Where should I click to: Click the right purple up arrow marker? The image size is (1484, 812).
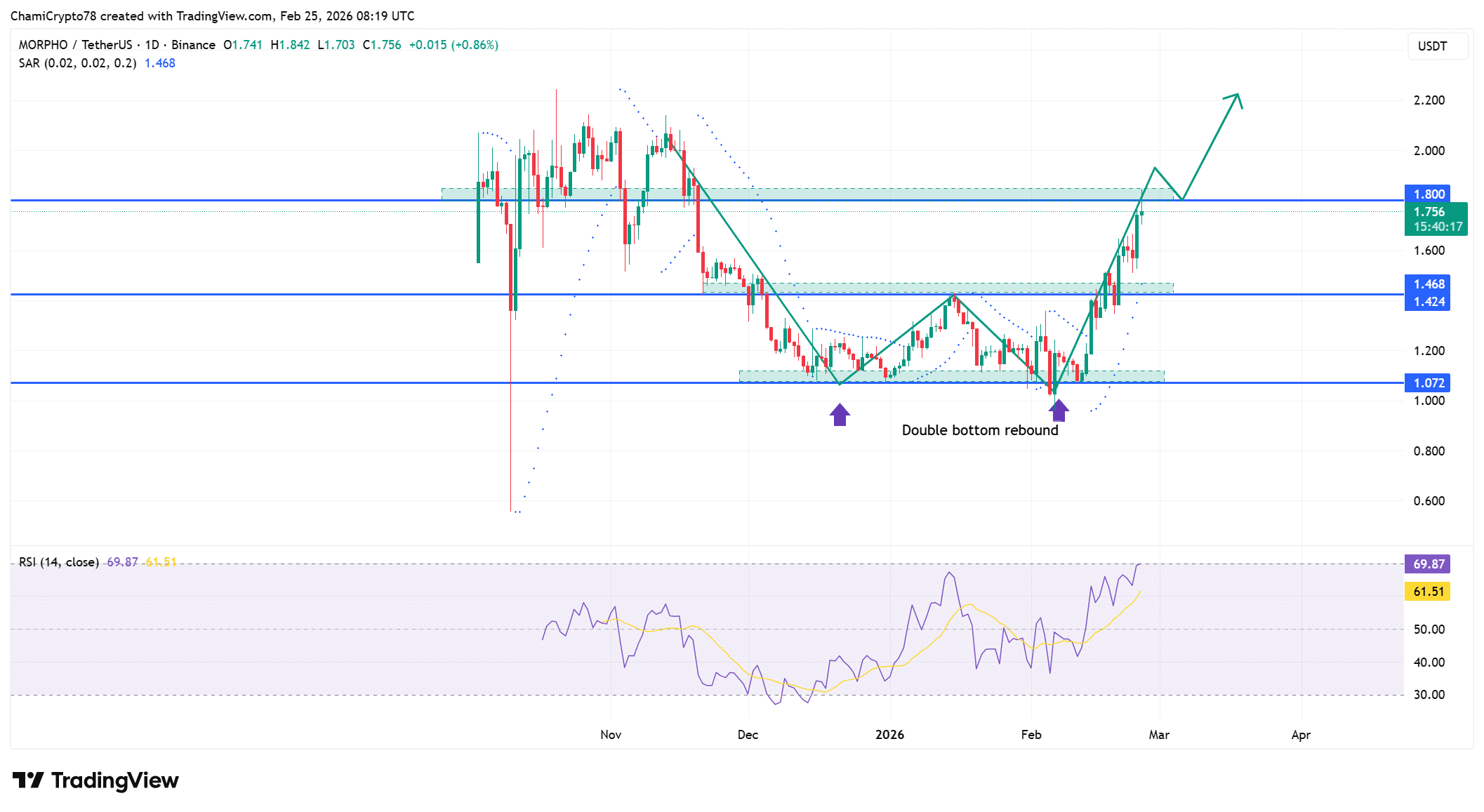tap(1059, 410)
